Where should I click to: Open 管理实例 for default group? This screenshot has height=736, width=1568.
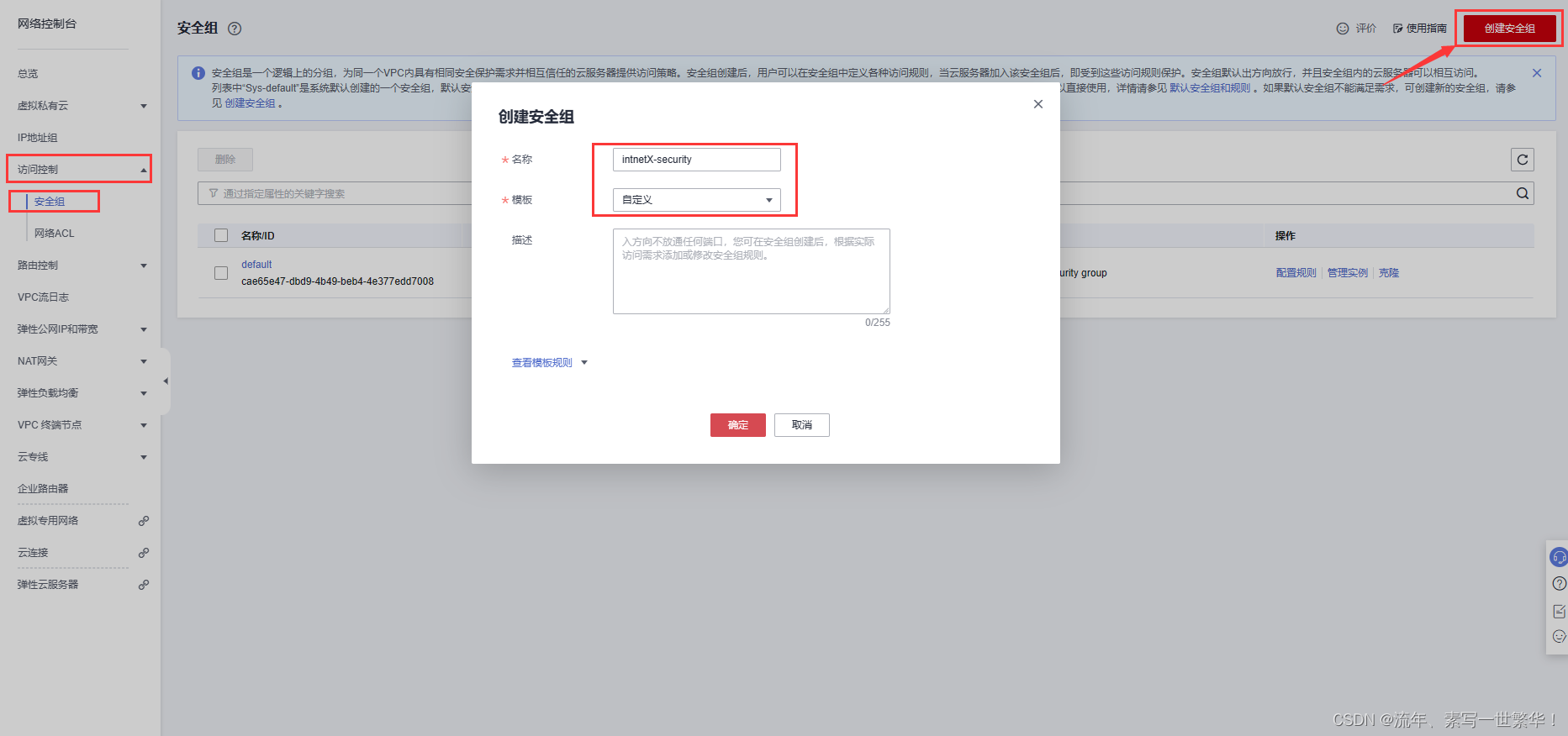[x=1347, y=273]
